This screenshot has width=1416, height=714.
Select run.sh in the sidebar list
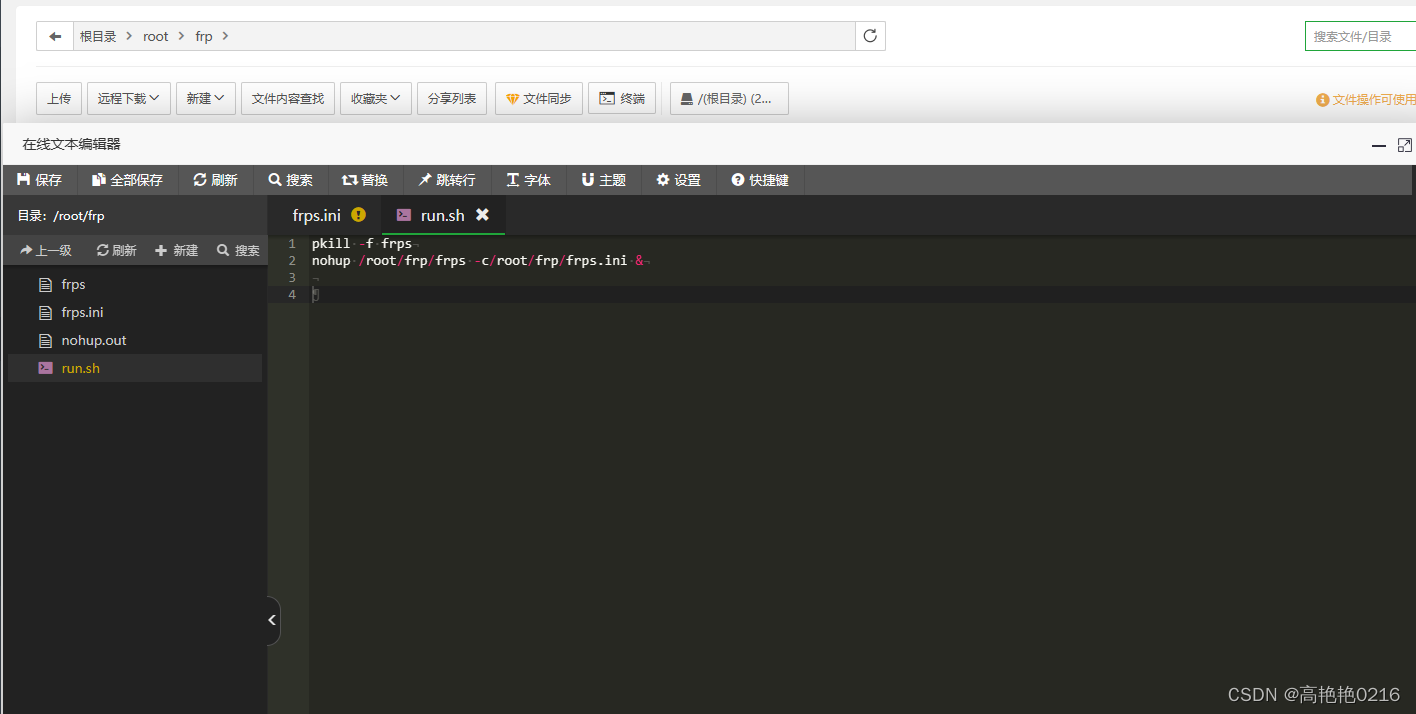(x=135, y=368)
